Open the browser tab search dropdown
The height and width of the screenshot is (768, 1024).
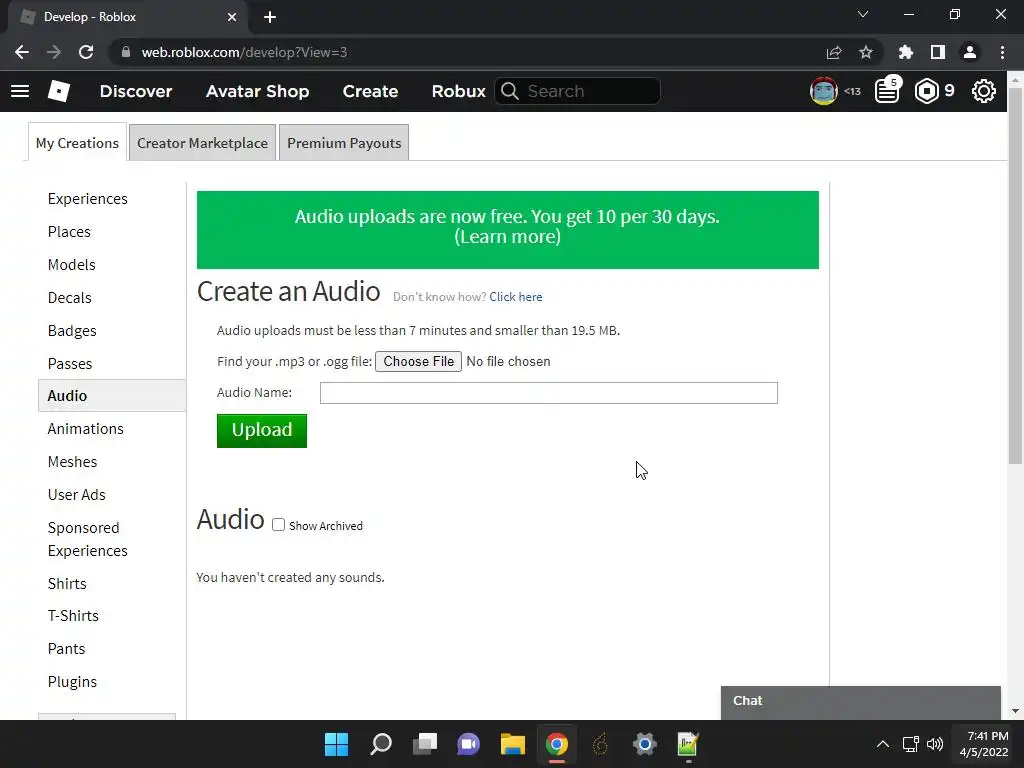point(863,14)
